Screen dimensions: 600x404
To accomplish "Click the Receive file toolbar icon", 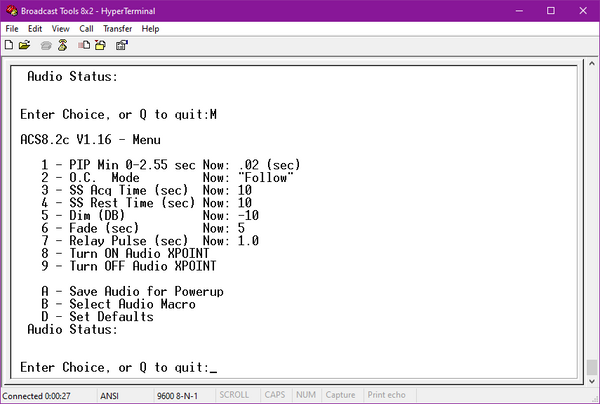I will (101, 45).
